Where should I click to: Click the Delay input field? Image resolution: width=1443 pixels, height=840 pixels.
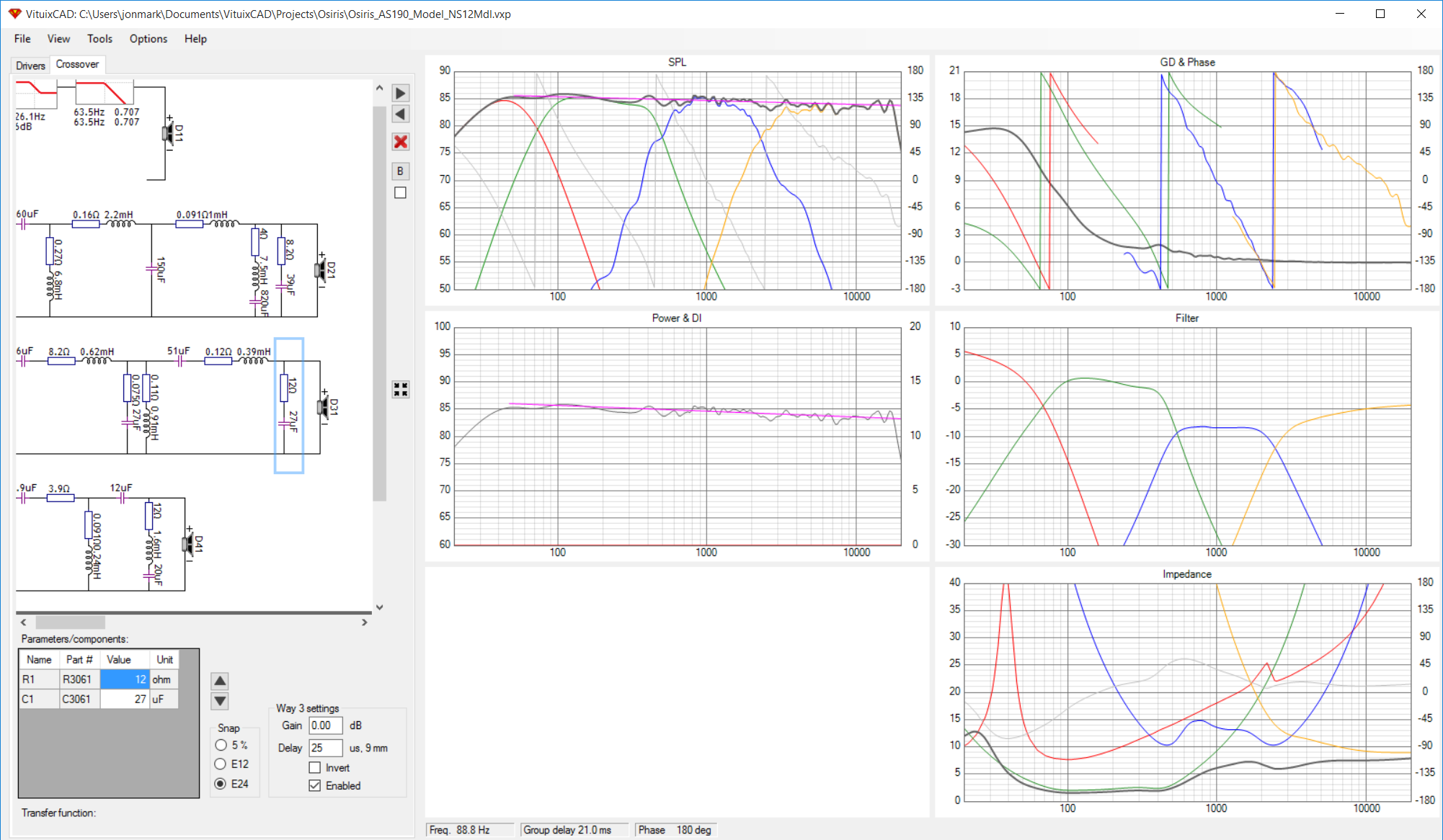coord(326,748)
